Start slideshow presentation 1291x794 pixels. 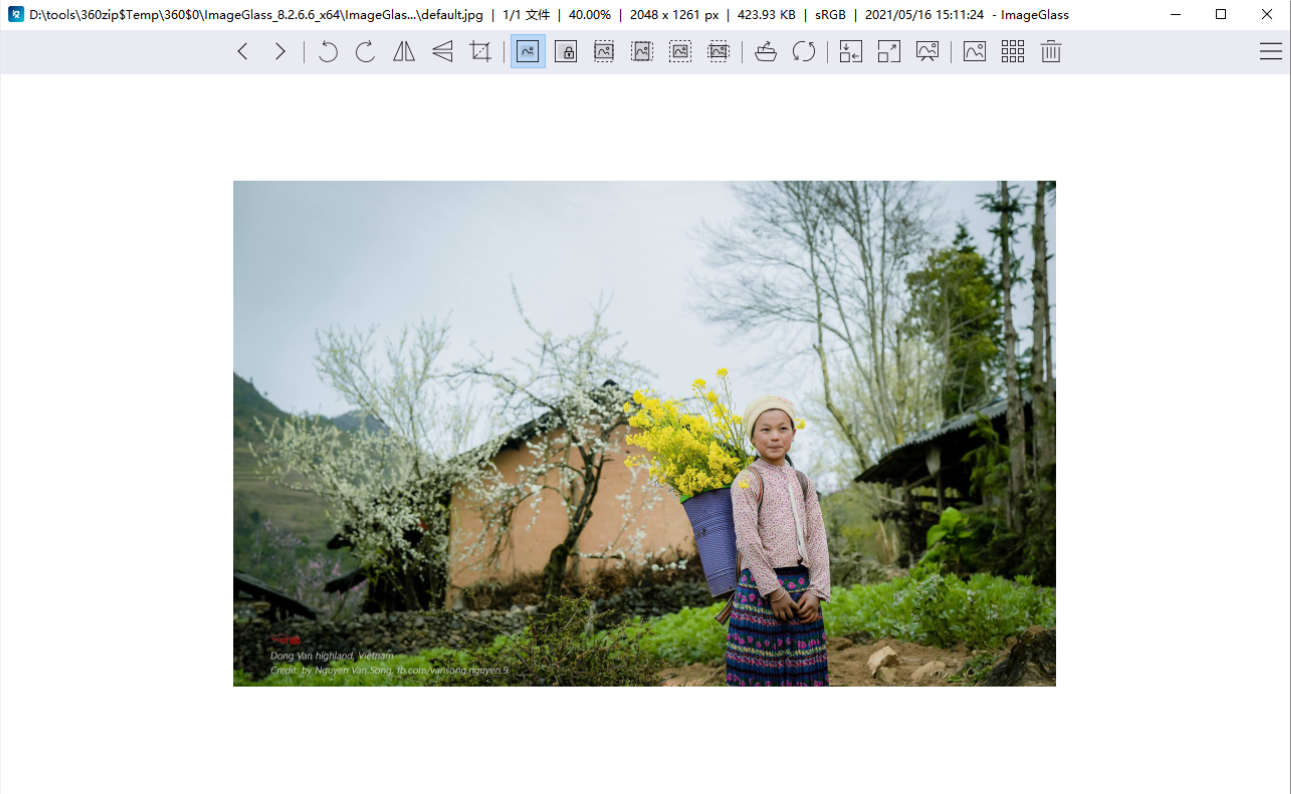tap(927, 52)
